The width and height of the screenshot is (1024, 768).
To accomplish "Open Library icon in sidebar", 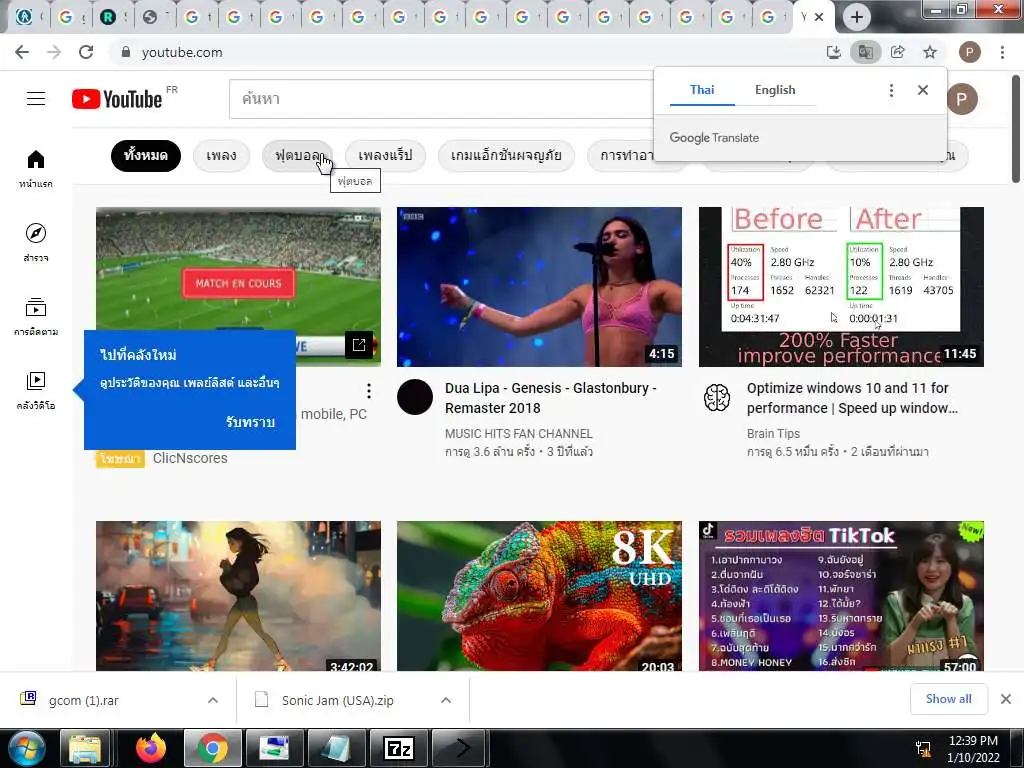I will [x=36, y=390].
